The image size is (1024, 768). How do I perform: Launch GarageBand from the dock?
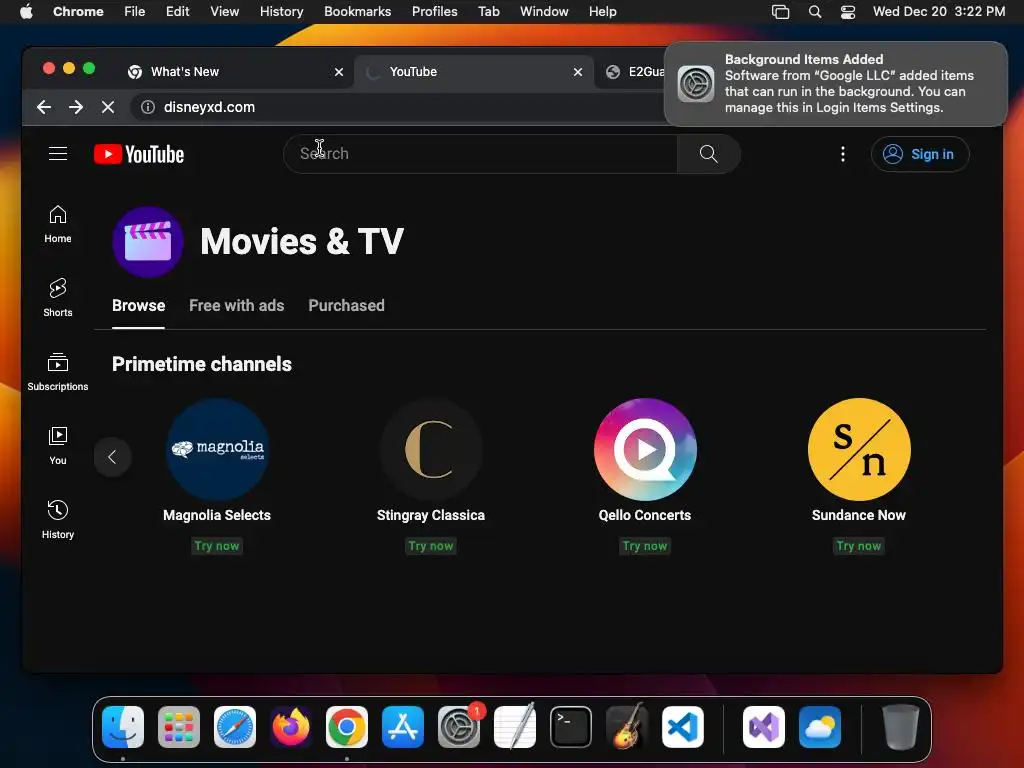(627, 727)
